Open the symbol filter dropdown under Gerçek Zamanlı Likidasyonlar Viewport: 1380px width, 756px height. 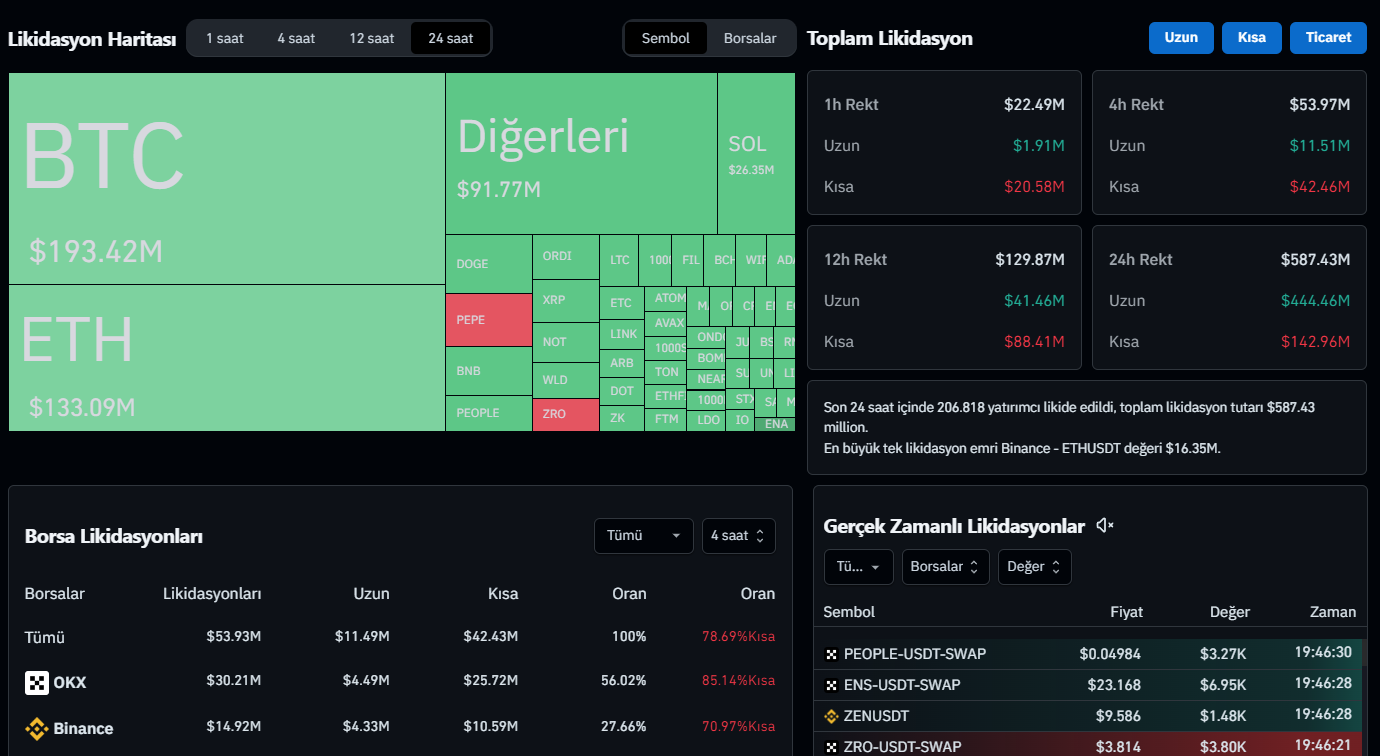(x=859, y=567)
